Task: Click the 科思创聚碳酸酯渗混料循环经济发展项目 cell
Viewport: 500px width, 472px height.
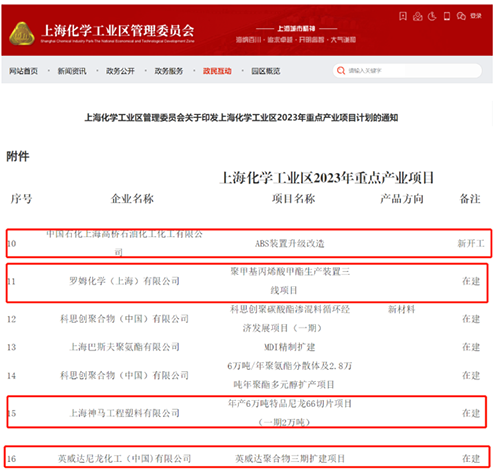Action: [x=290, y=319]
